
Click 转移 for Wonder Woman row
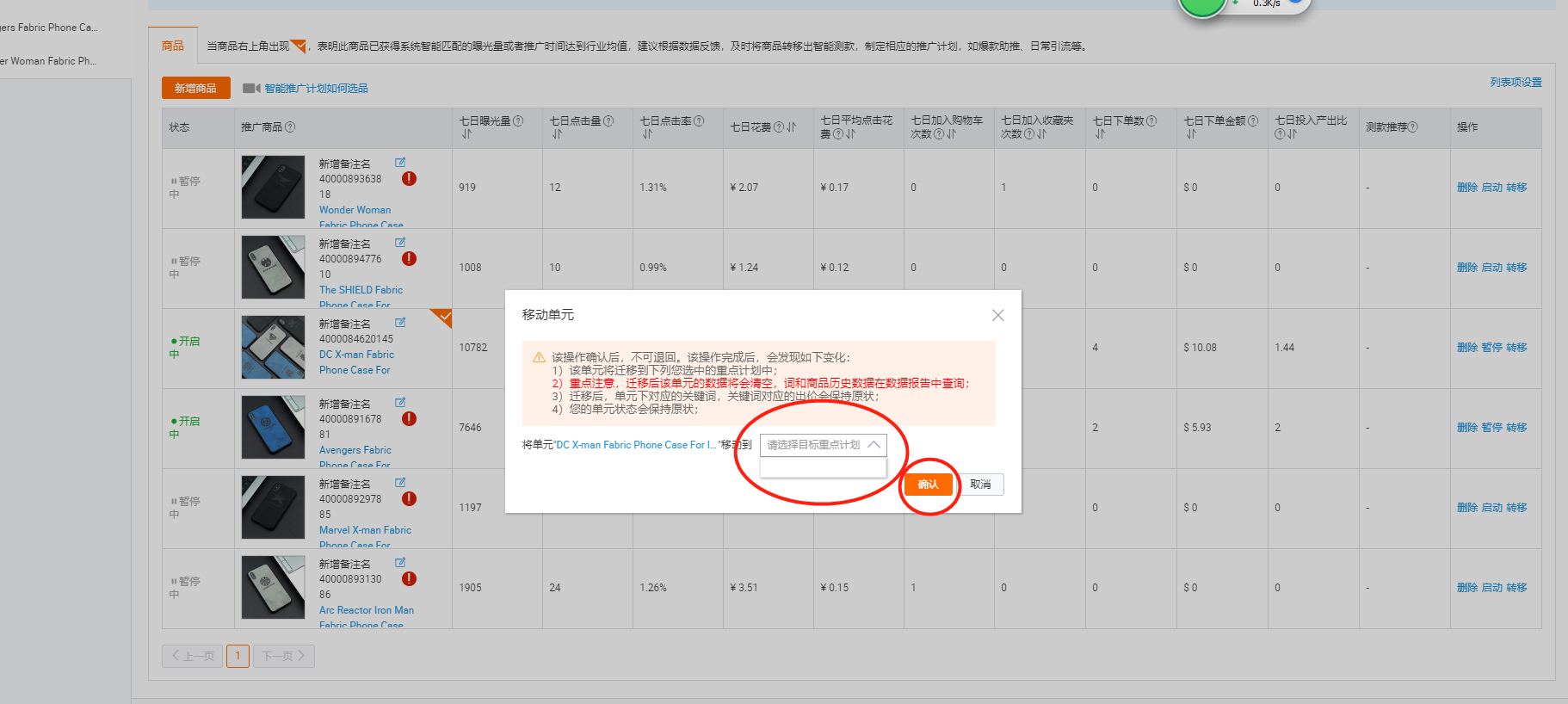click(1516, 188)
